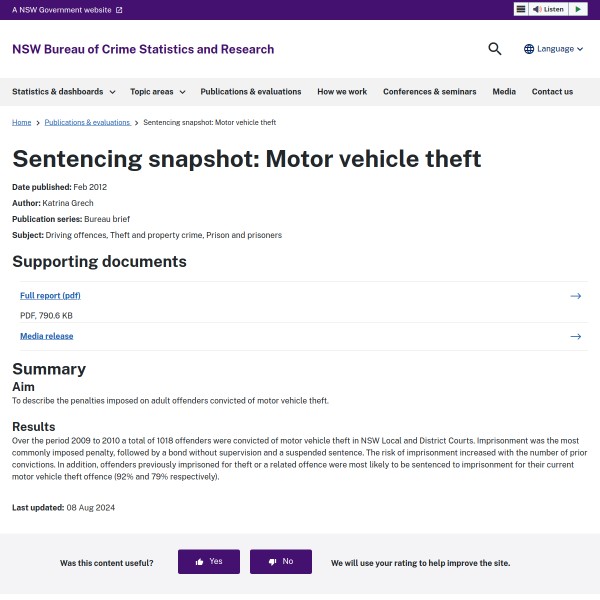Click the Listen widget menu icon
Screen dimensions: 600x600
521,9
